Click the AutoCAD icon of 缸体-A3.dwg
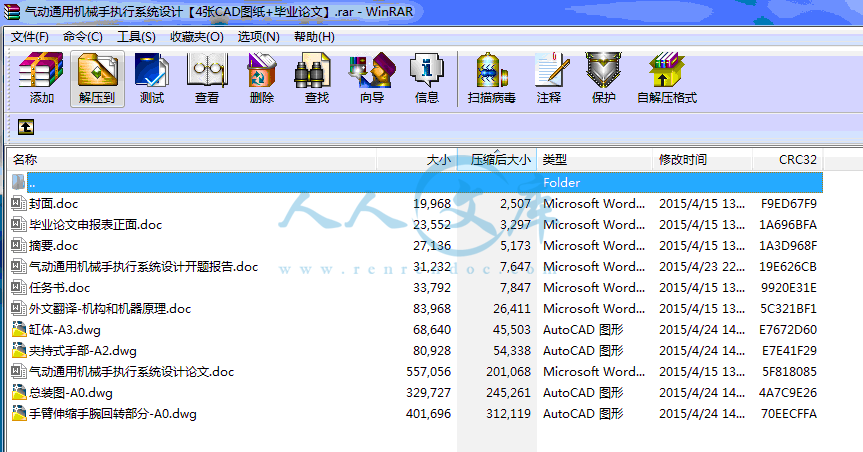This screenshot has height=452, width=863. coord(19,329)
